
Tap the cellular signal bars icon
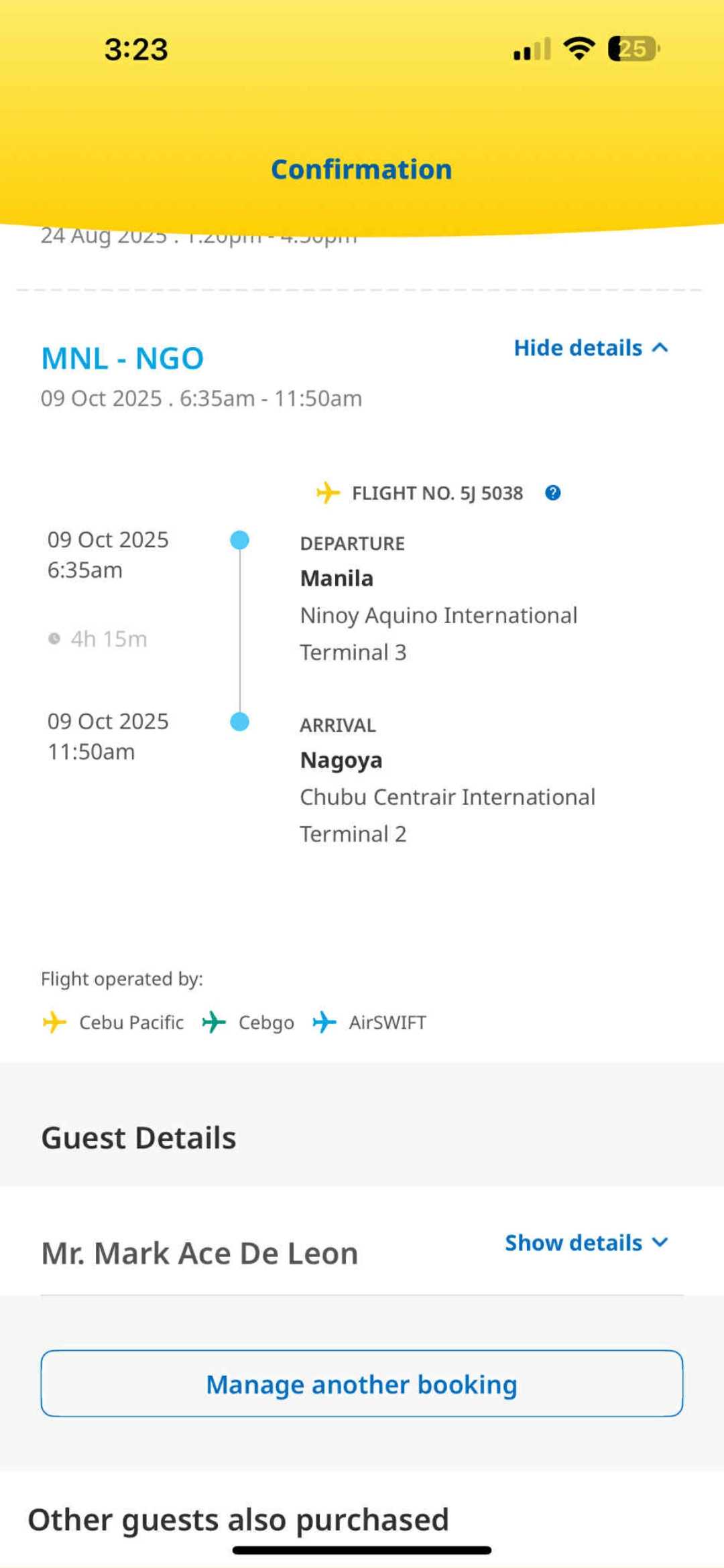(532, 50)
